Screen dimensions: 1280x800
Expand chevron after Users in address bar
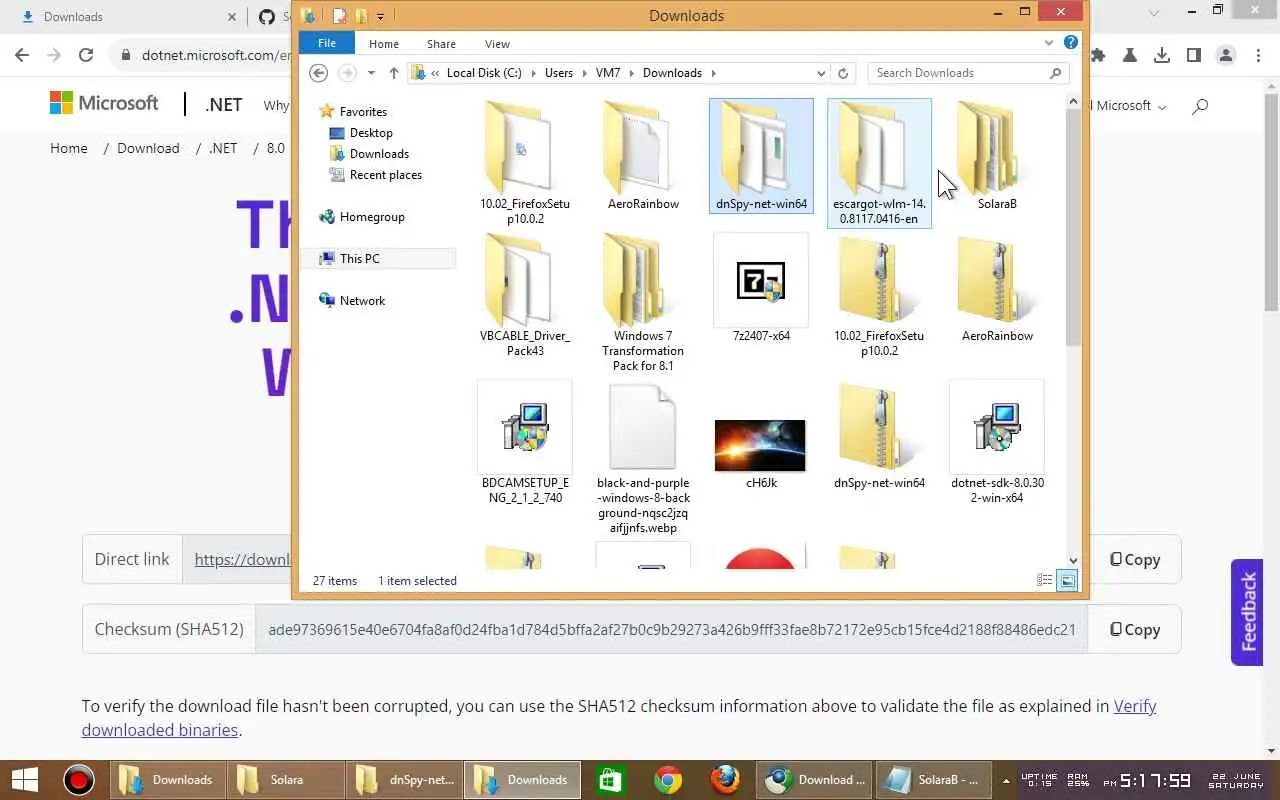click(585, 73)
